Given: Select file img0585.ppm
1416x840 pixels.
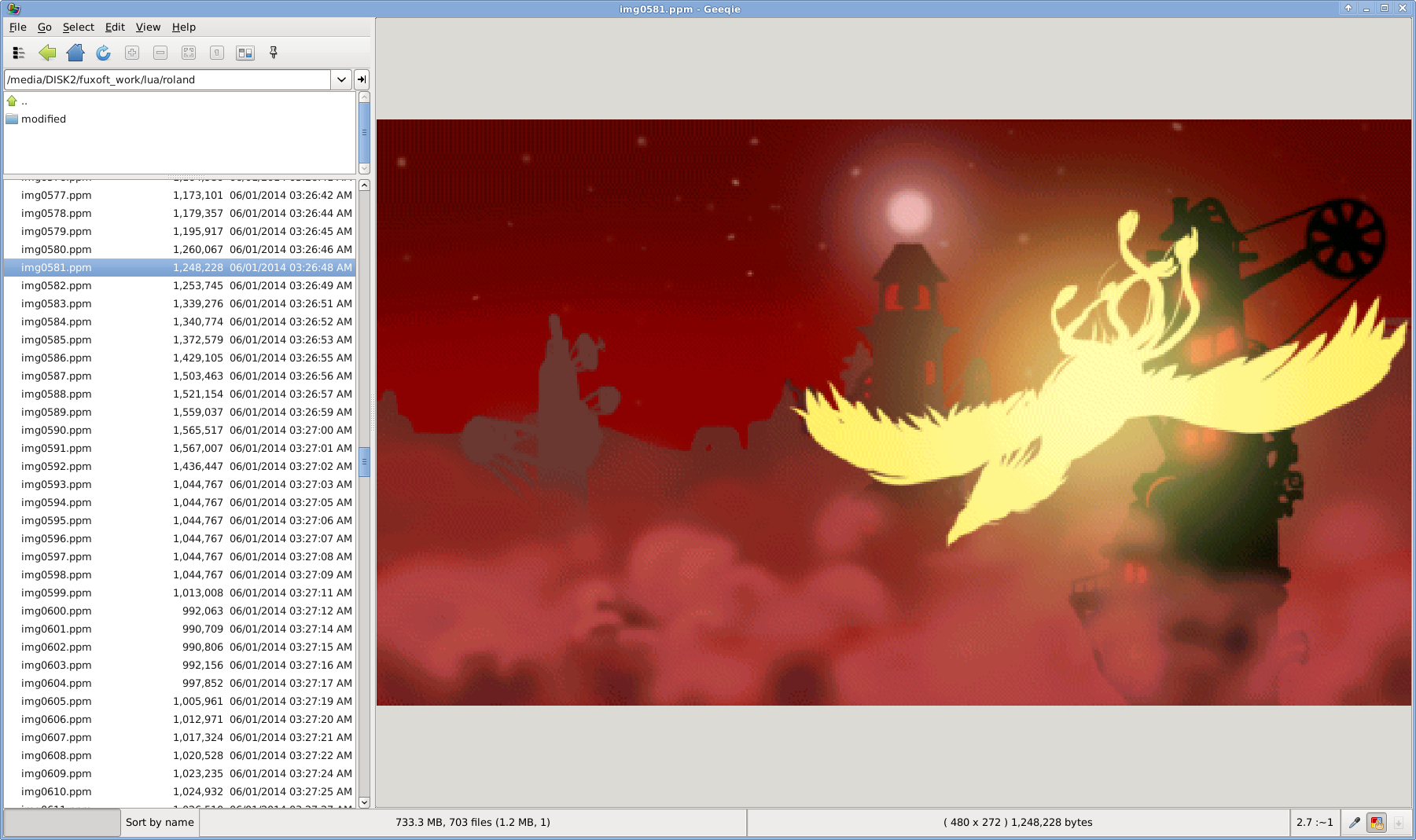Looking at the screenshot, I should [179, 340].
